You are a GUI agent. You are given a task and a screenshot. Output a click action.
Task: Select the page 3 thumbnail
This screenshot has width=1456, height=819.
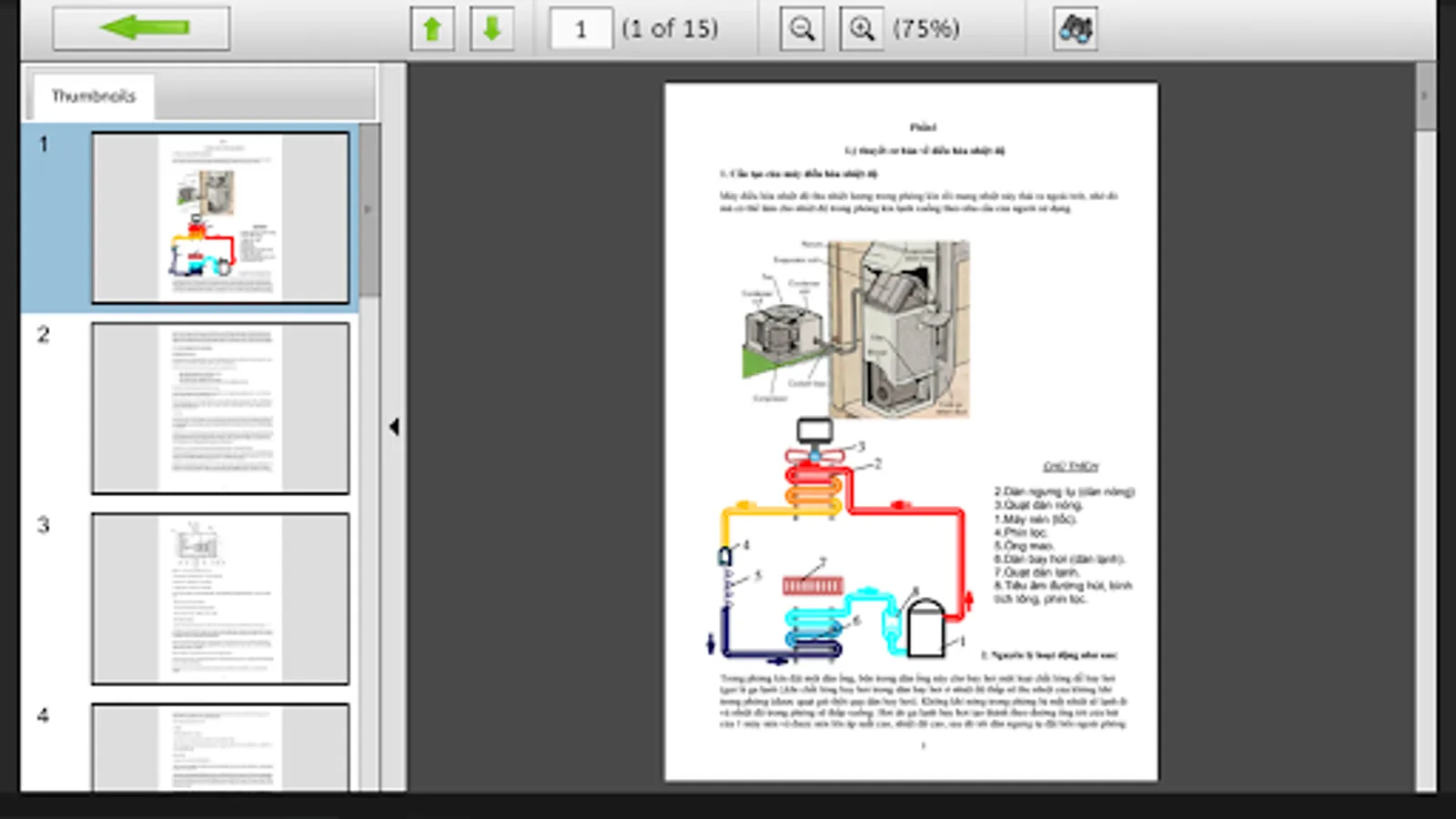point(219,600)
